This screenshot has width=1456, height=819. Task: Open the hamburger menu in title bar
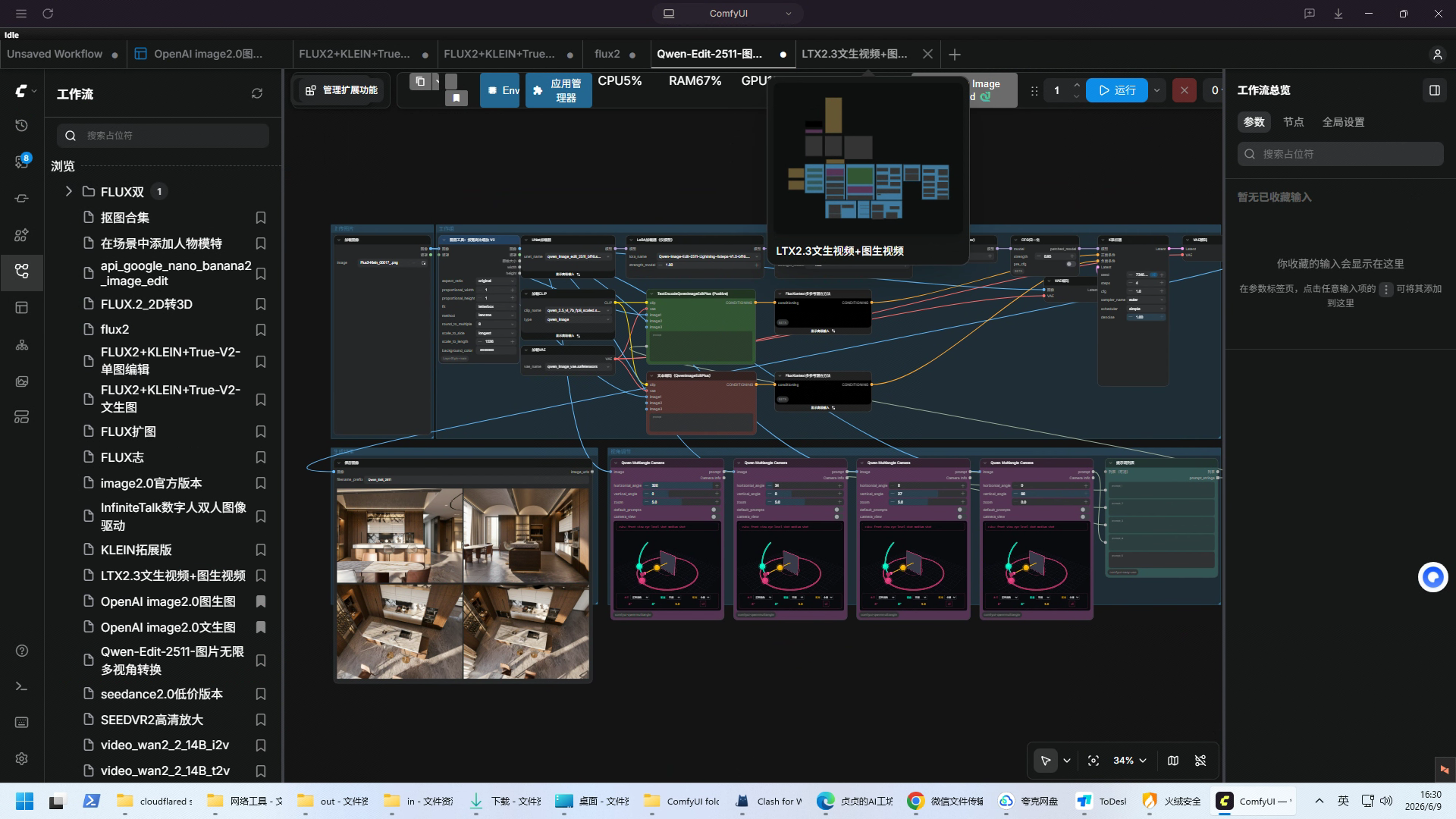21,14
